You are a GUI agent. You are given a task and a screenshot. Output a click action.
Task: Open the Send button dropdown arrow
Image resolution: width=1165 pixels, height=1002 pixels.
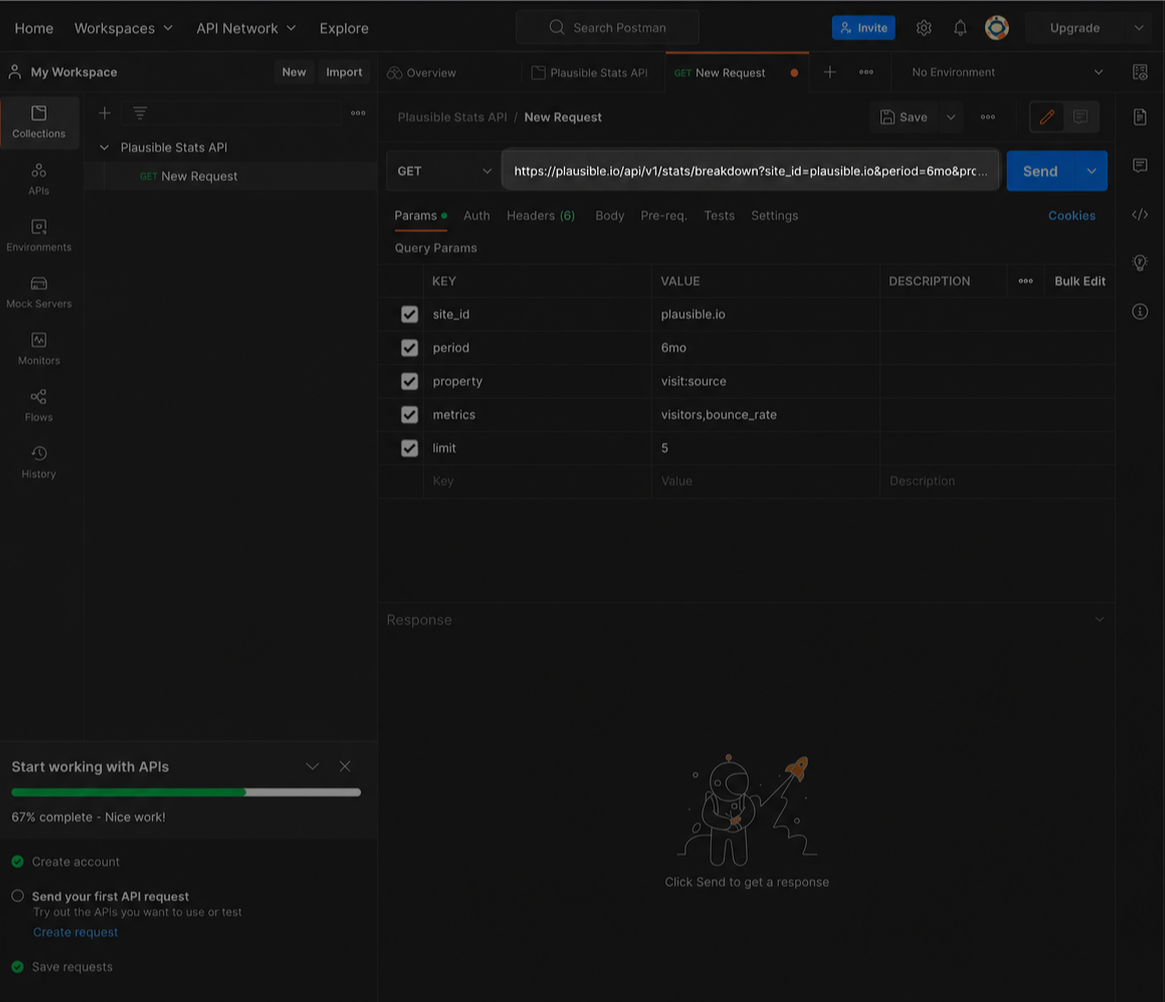click(1091, 171)
